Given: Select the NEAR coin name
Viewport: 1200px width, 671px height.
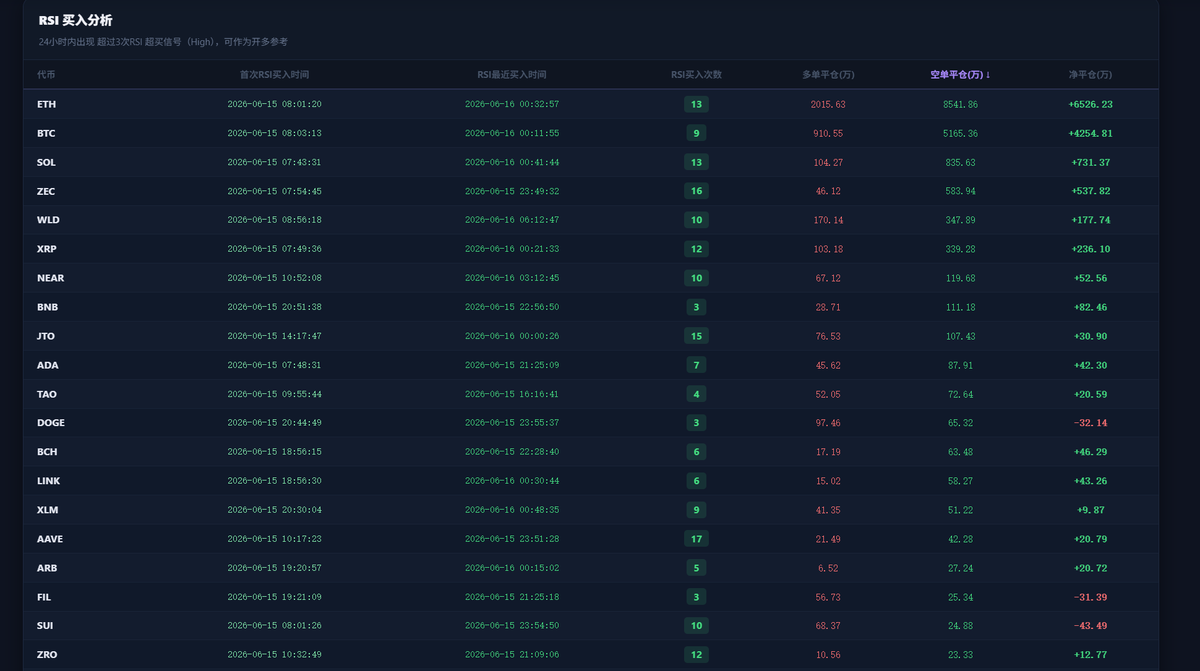Looking at the screenshot, I should pyautogui.click(x=50, y=278).
